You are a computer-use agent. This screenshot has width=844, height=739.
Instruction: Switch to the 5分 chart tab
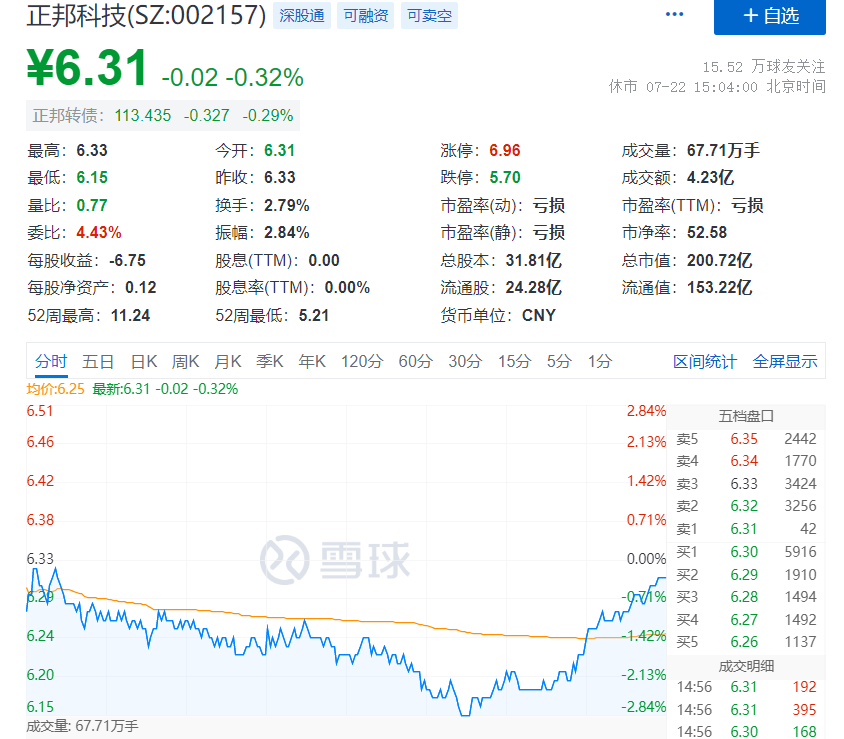click(559, 361)
